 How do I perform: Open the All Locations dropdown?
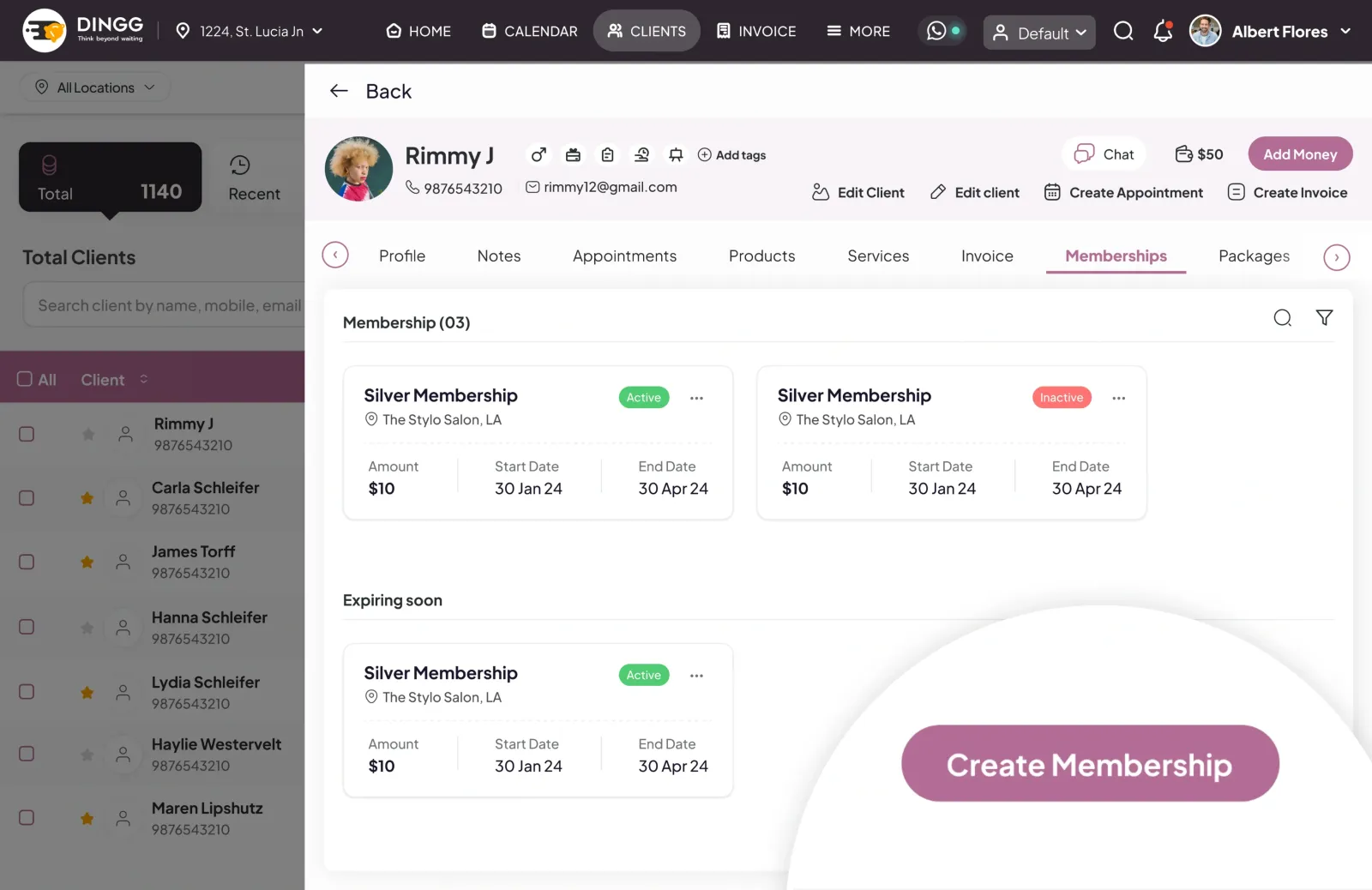[95, 87]
